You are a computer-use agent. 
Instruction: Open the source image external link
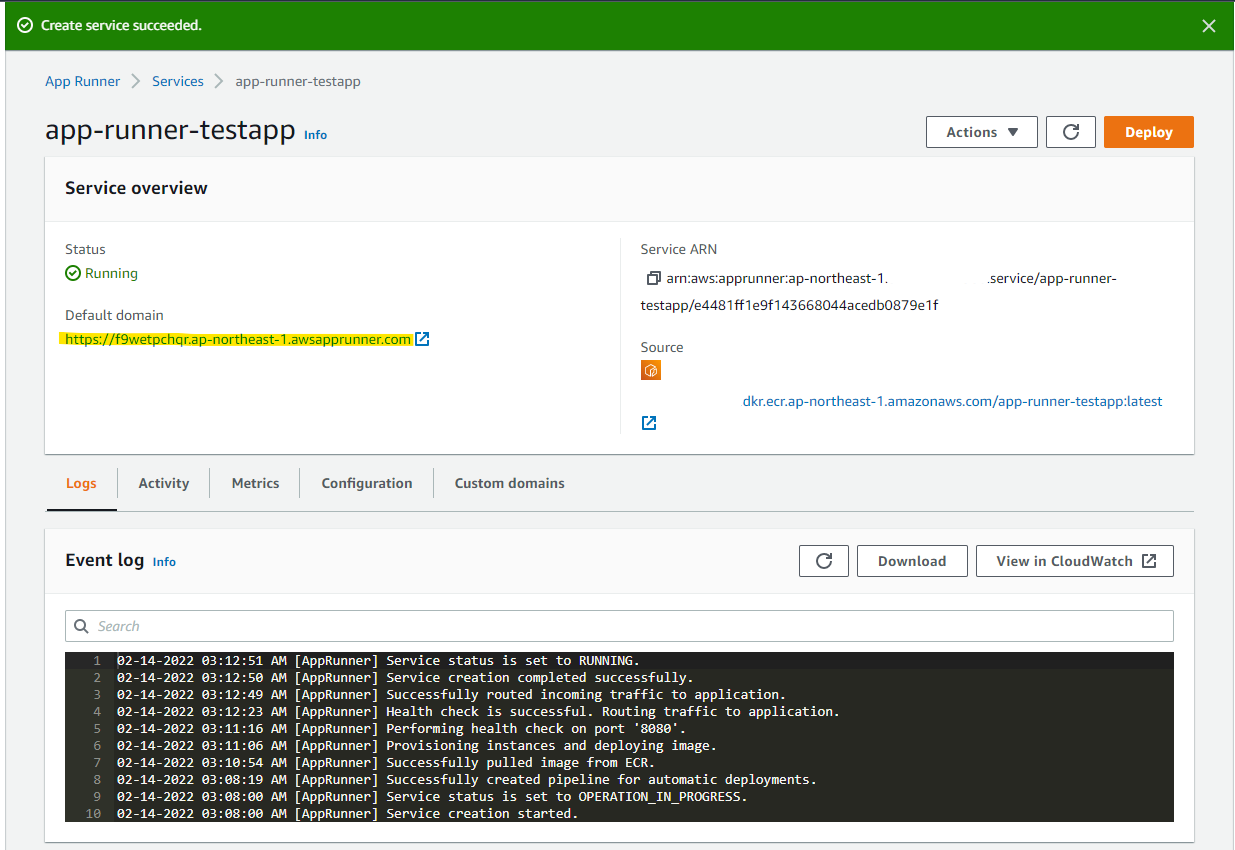pos(648,422)
